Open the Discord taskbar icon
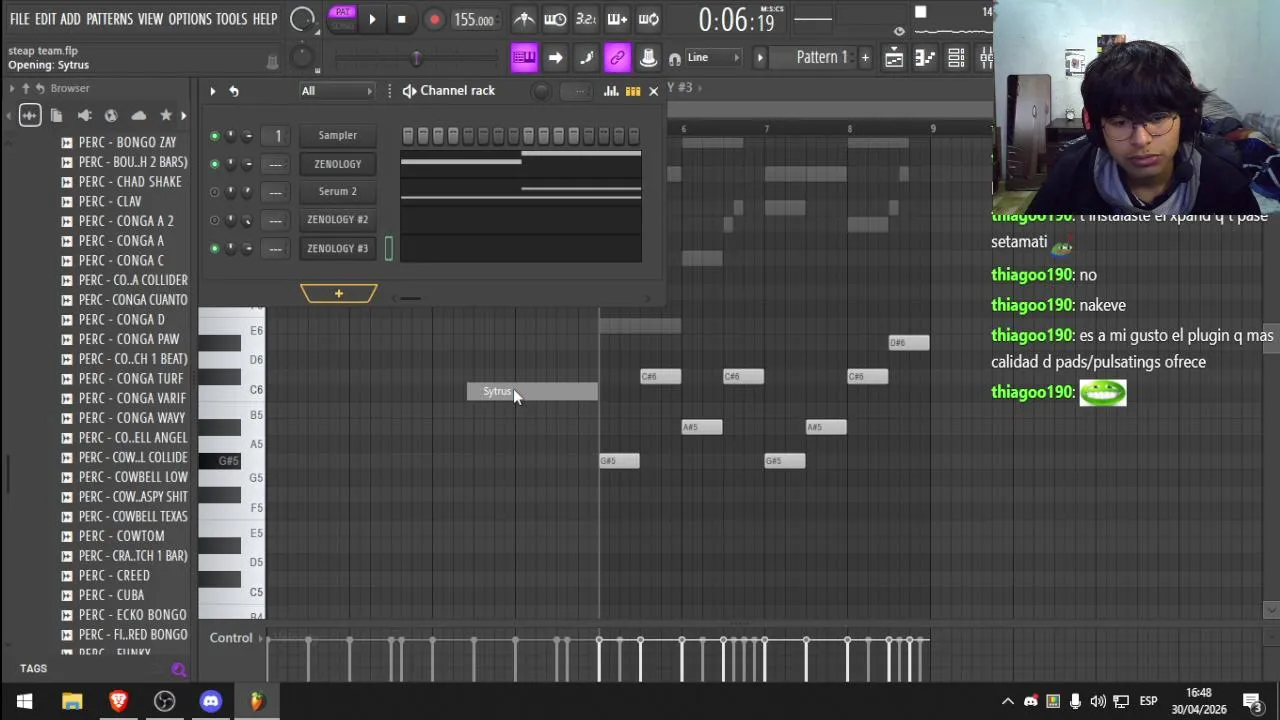The image size is (1280, 720). click(211, 701)
